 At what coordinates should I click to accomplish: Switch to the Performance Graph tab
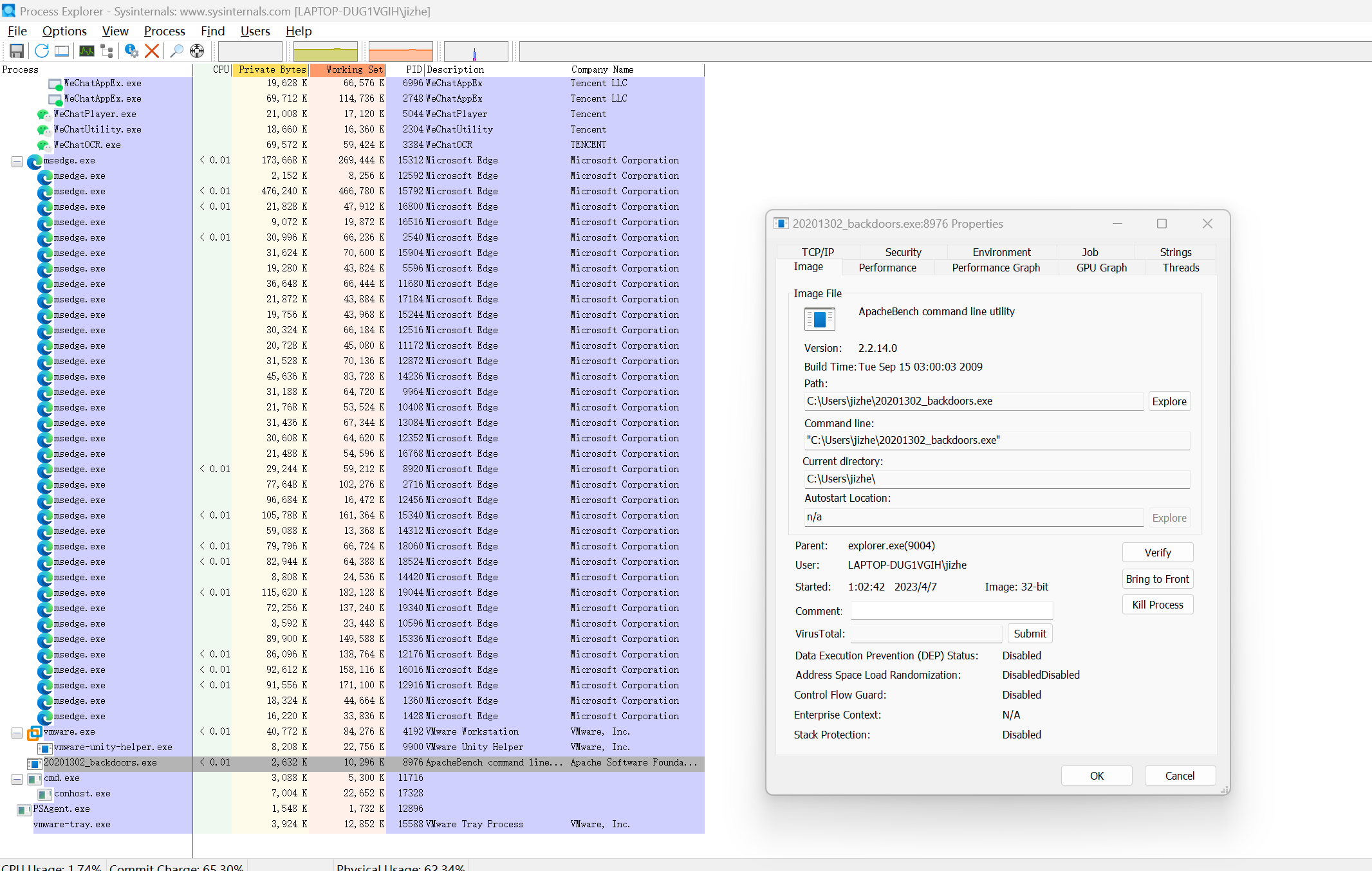click(x=996, y=268)
